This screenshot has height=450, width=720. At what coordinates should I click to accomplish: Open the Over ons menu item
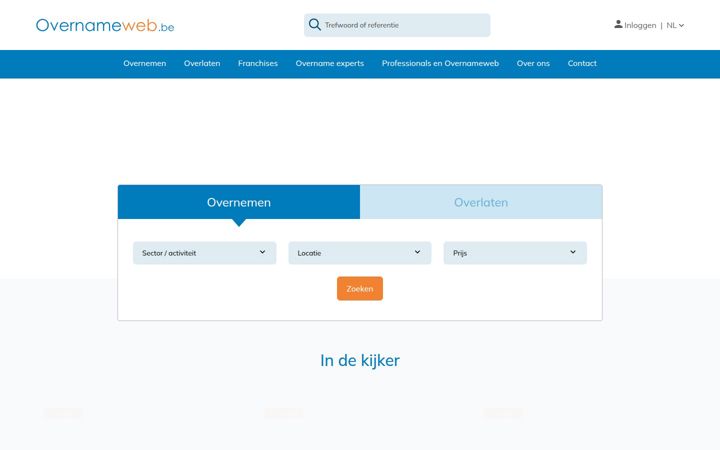pyautogui.click(x=533, y=63)
